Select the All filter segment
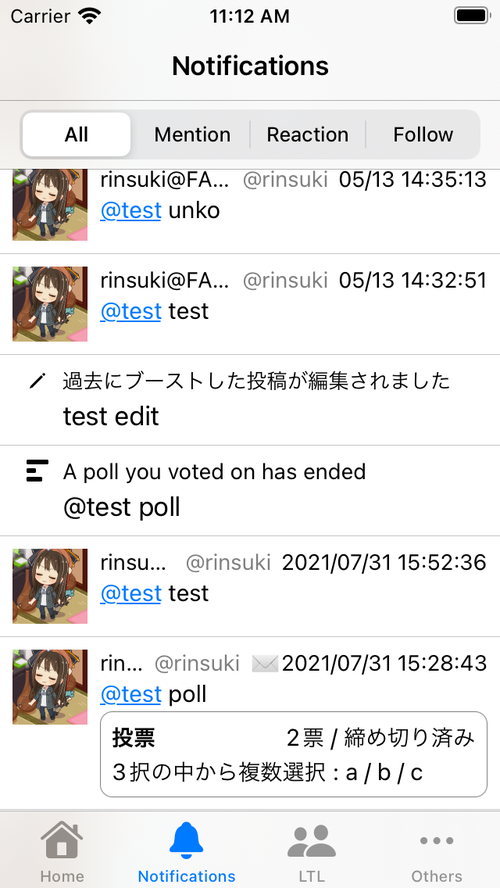This screenshot has height=888, width=500. (76, 134)
